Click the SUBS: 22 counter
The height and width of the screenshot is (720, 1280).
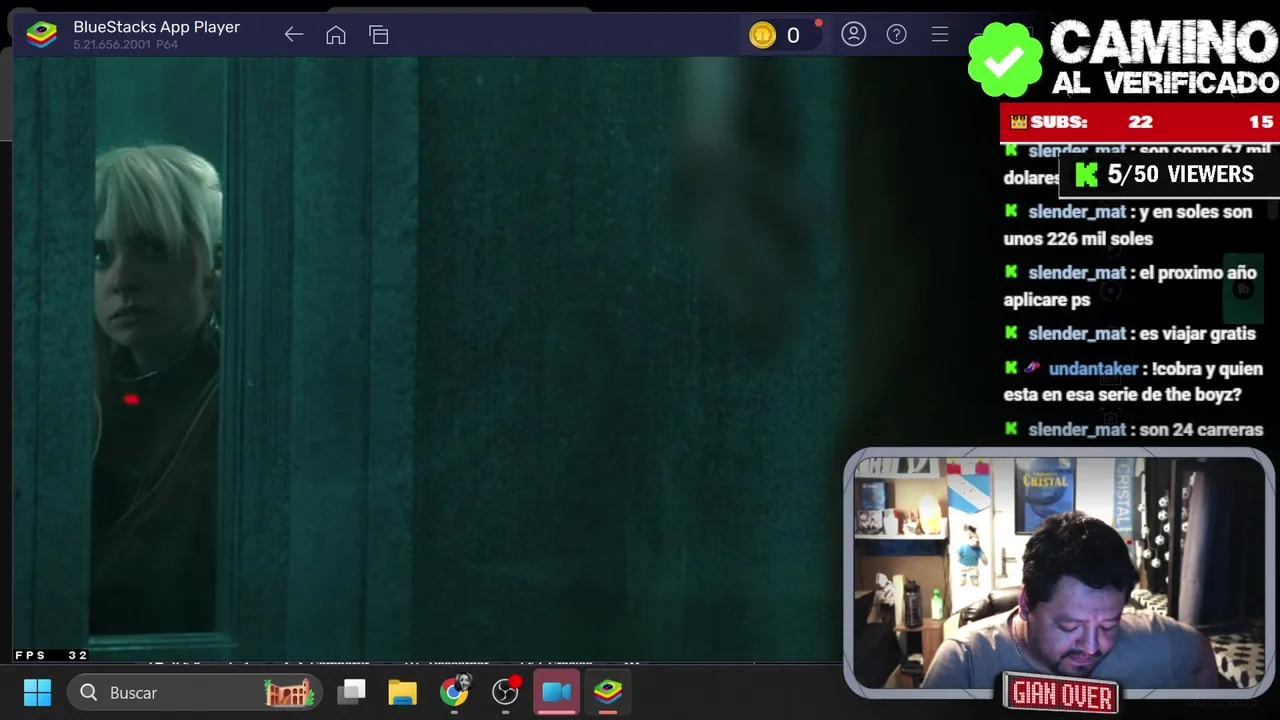tap(1093, 122)
